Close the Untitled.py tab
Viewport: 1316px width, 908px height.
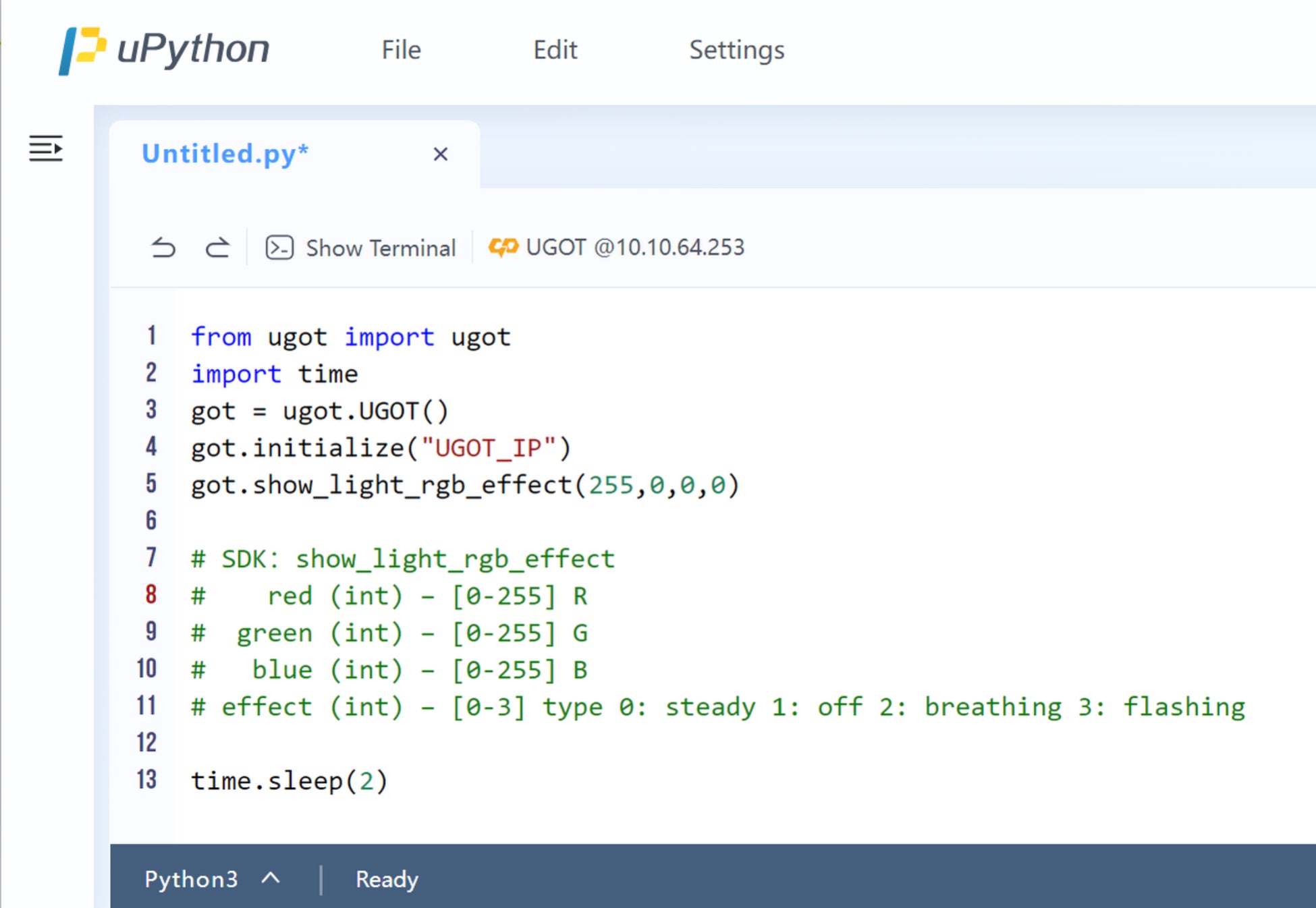(x=440, y=154)
